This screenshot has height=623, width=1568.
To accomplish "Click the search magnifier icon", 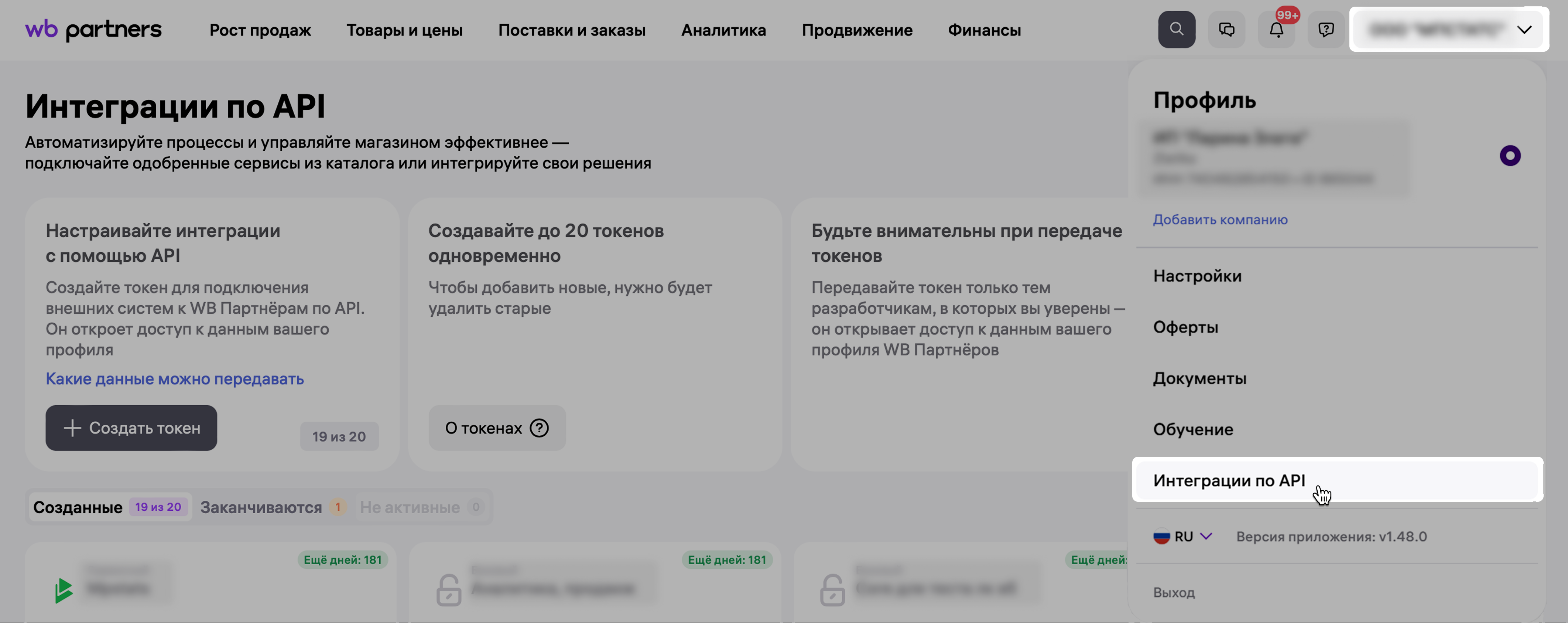I will click(x=1176, y=29).
